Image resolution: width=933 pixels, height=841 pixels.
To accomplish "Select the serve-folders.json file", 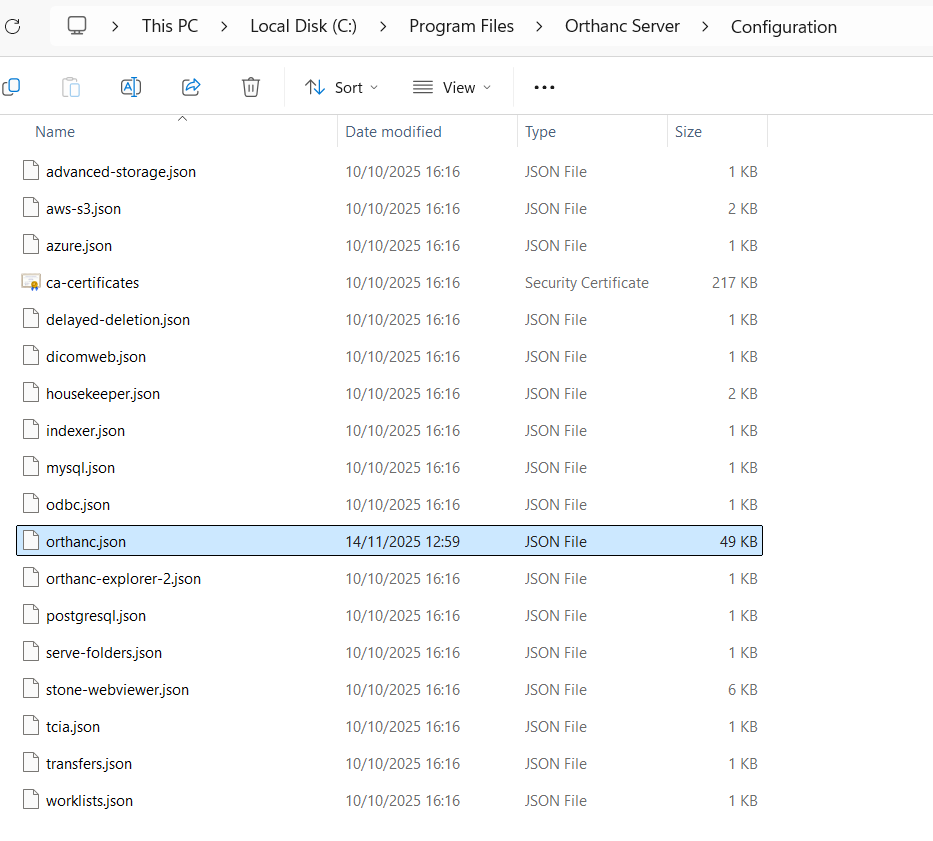I will 104,652.
